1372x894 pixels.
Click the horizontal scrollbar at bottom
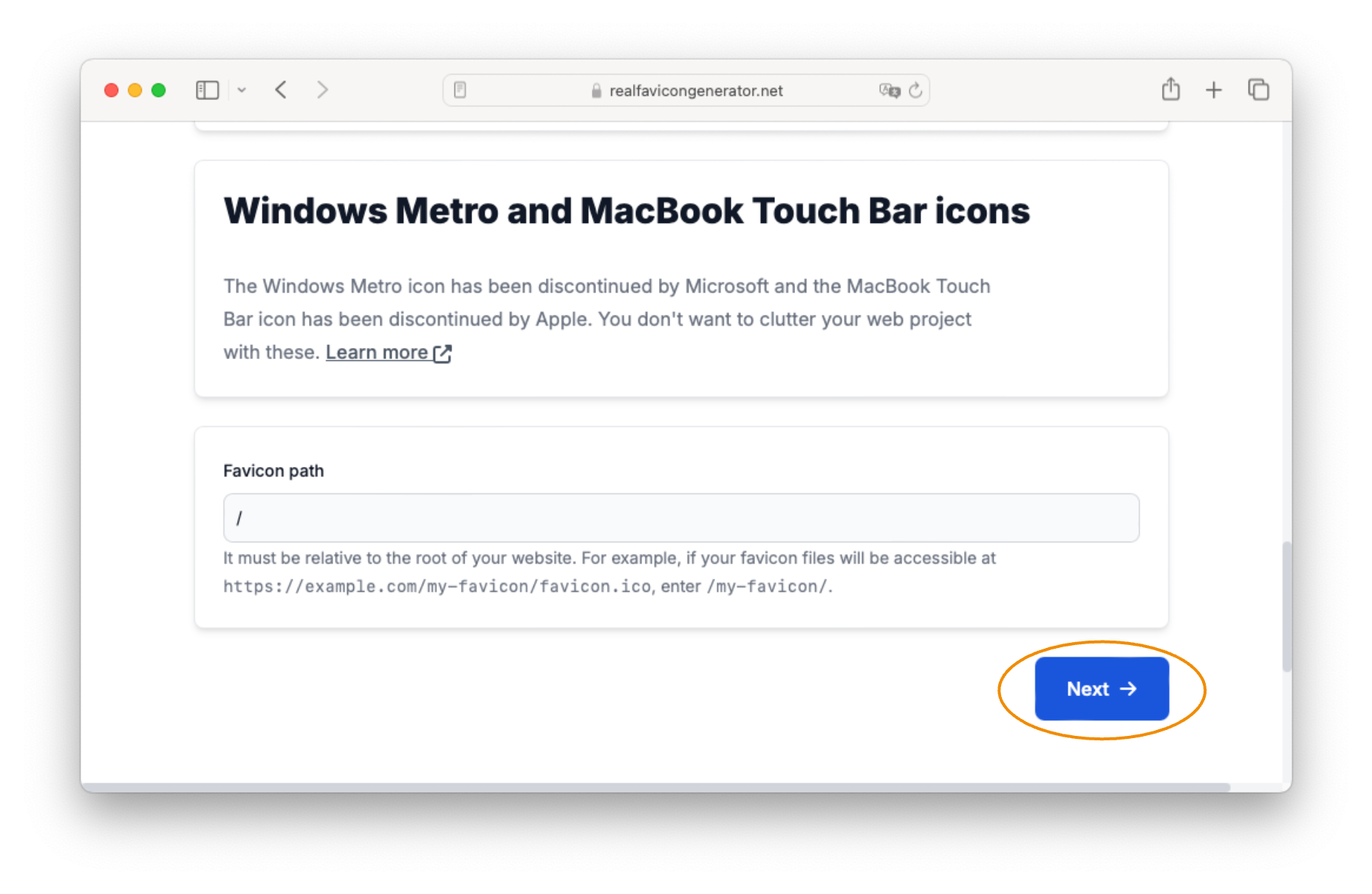tap(654, 787)
